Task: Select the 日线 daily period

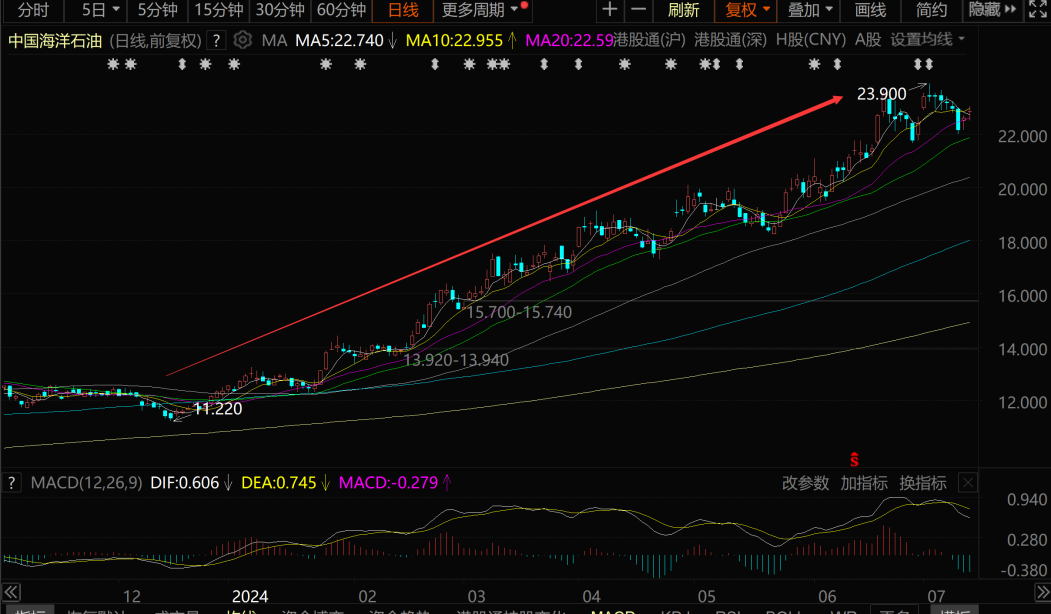Action: point(403,10)
